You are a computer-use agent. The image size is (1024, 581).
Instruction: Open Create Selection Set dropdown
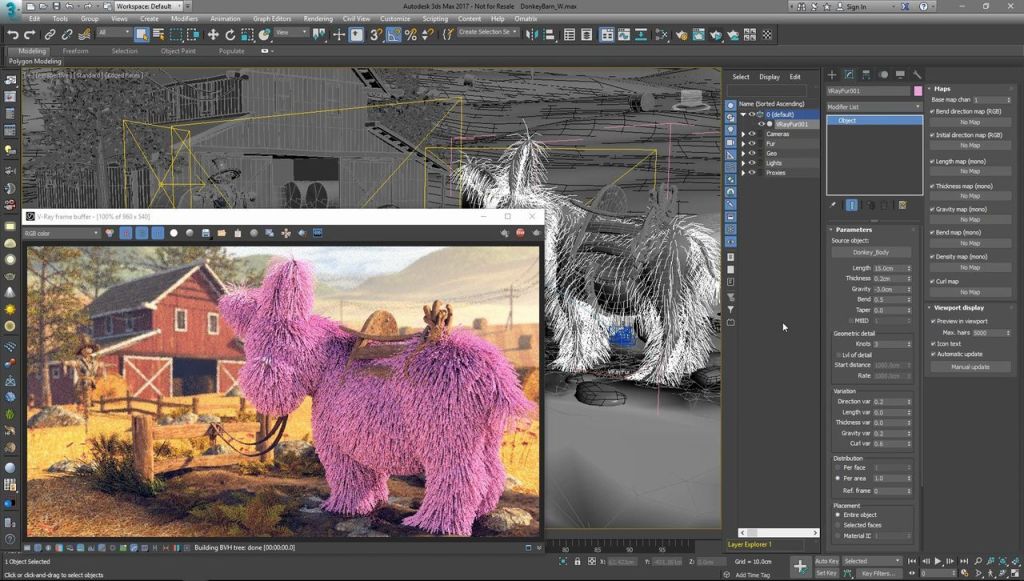(487, 32)
